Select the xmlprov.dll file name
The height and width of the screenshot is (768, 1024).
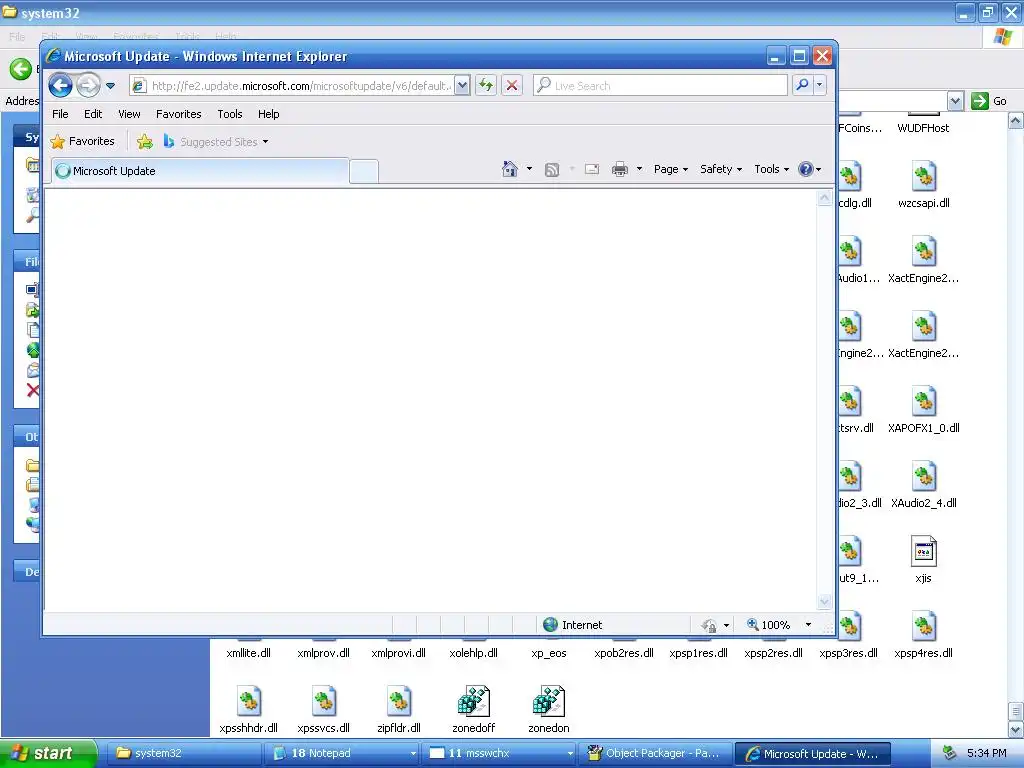coord(323,653)
